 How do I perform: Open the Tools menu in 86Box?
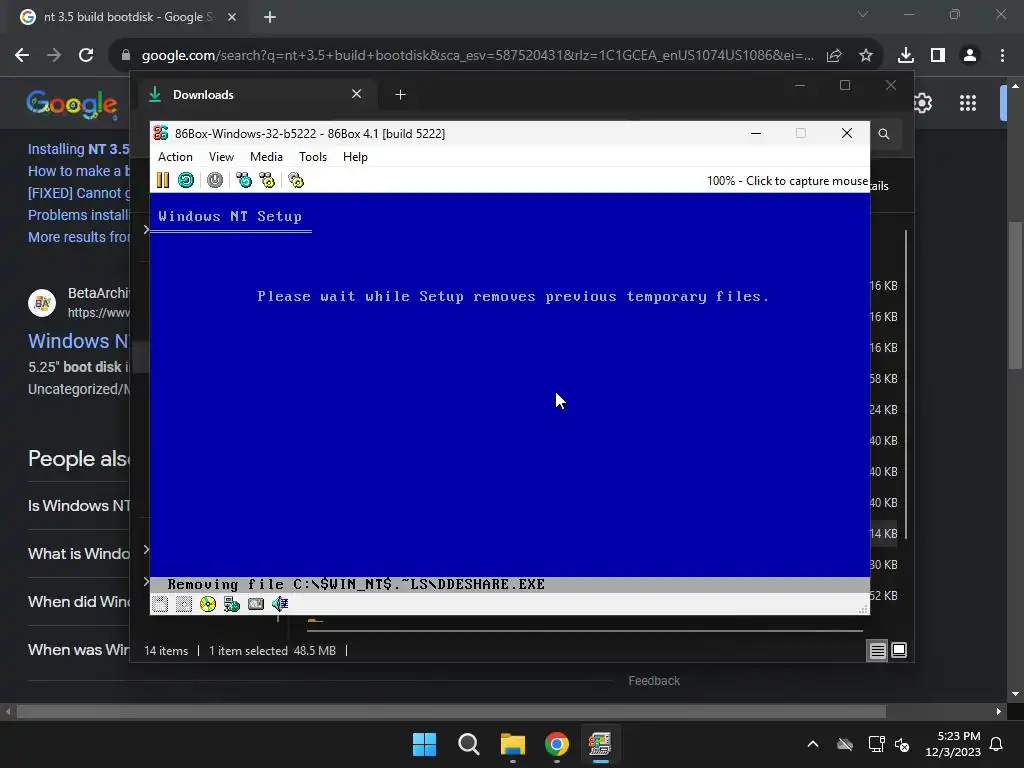(313, 157)
